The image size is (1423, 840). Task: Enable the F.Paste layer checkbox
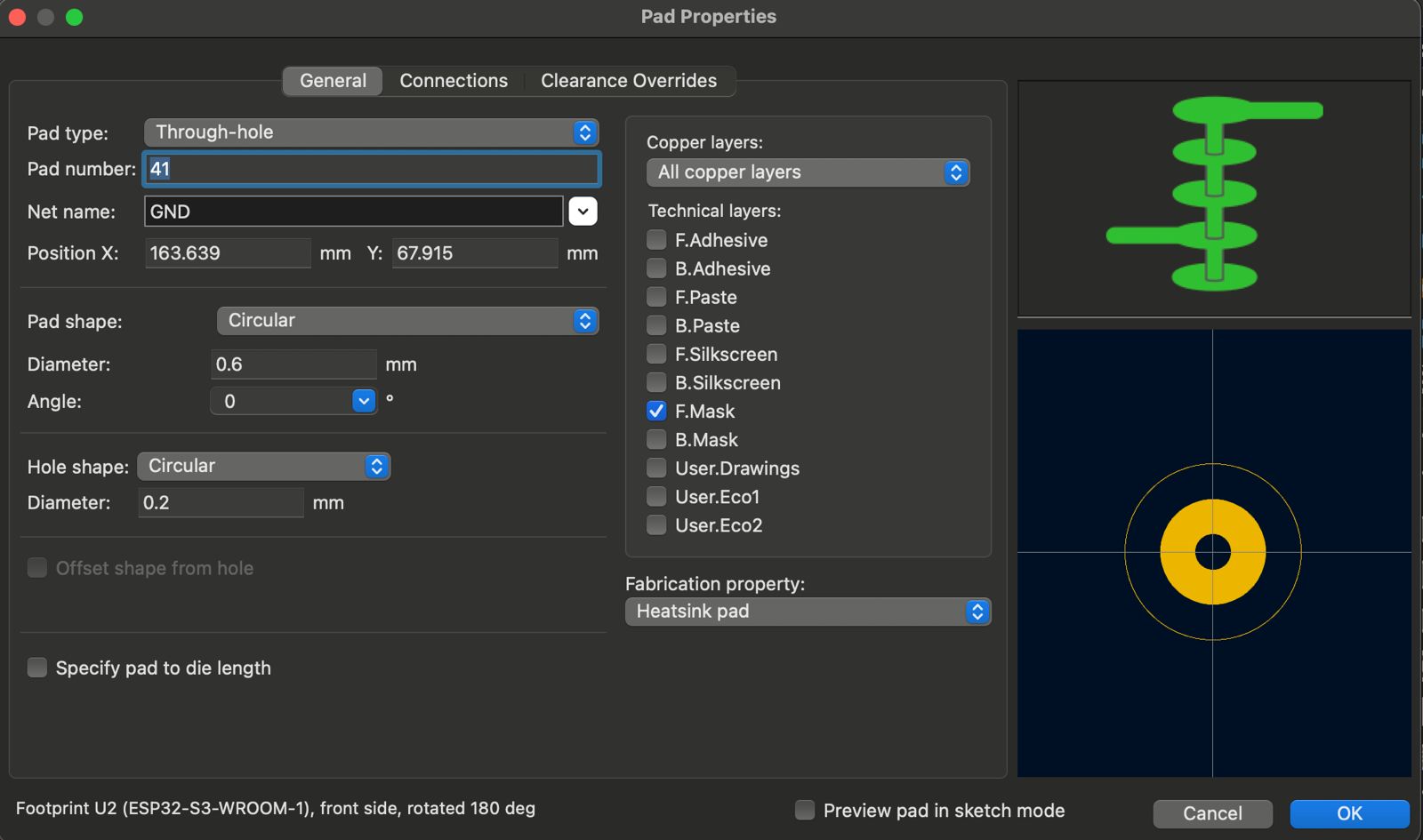[656, 297]
